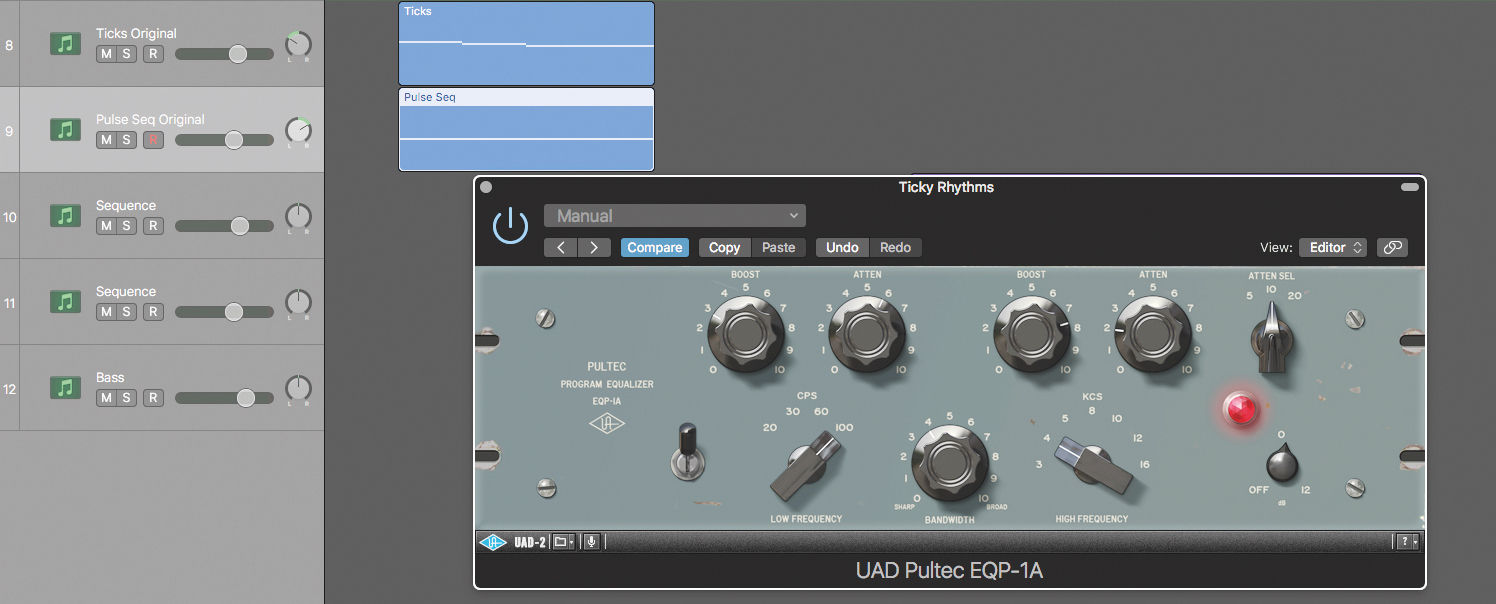Record-enable the Bass track

[x=152, y=398]
